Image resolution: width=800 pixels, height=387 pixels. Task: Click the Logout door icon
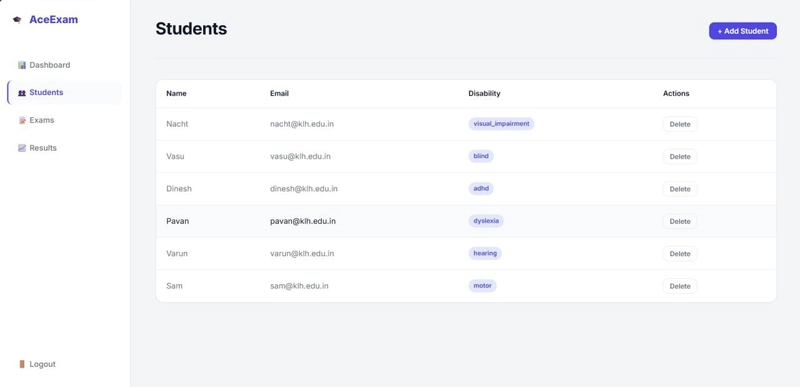[22, 364]
